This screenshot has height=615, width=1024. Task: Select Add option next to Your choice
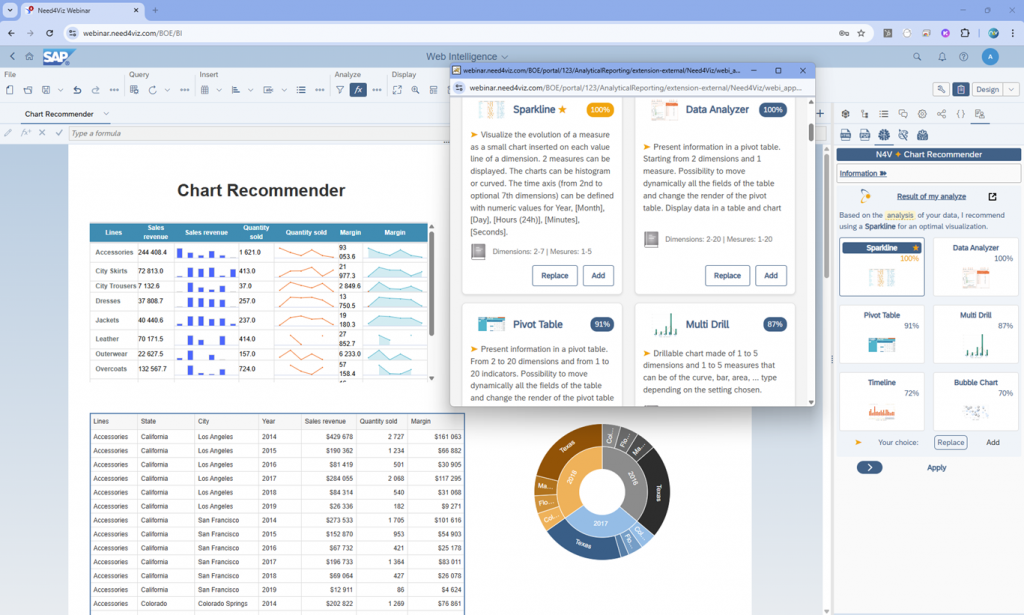[x=992, y=442]
